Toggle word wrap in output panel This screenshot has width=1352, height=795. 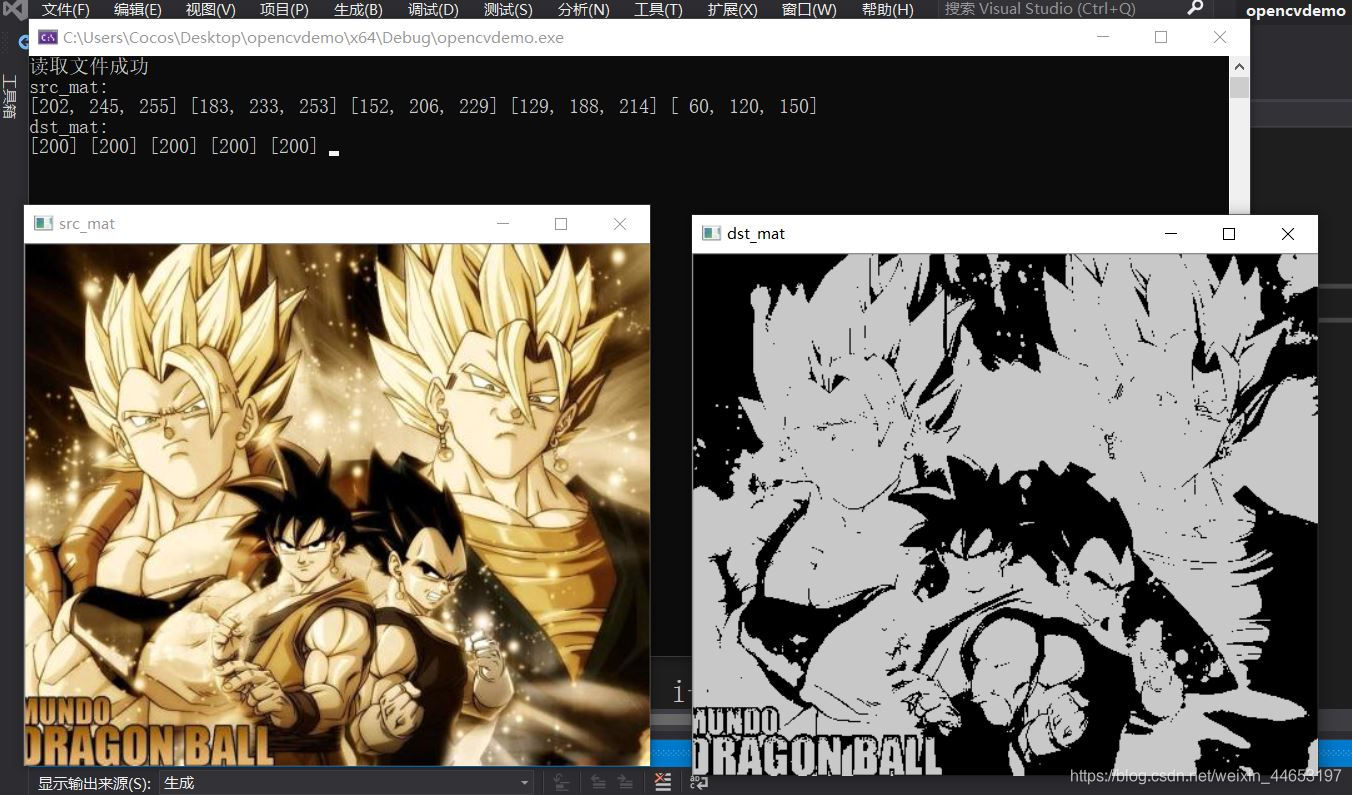click(700, 783)
